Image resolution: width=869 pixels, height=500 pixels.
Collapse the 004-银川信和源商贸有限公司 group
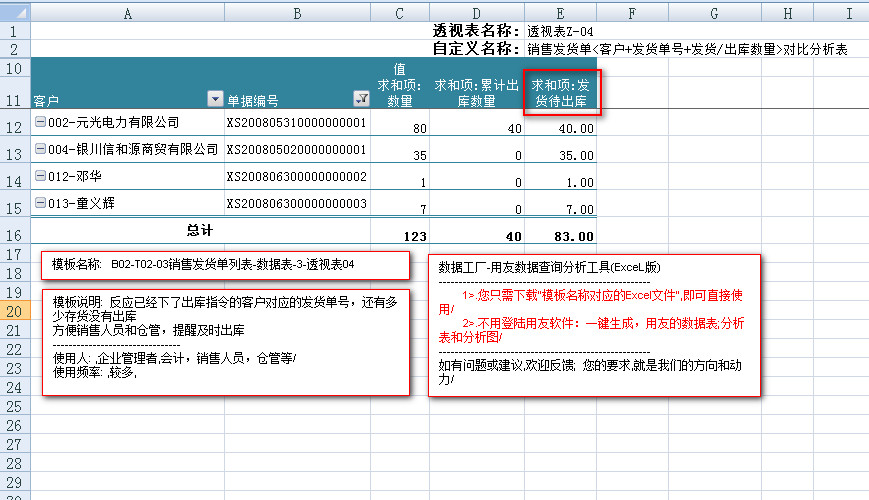pos(40,149)
